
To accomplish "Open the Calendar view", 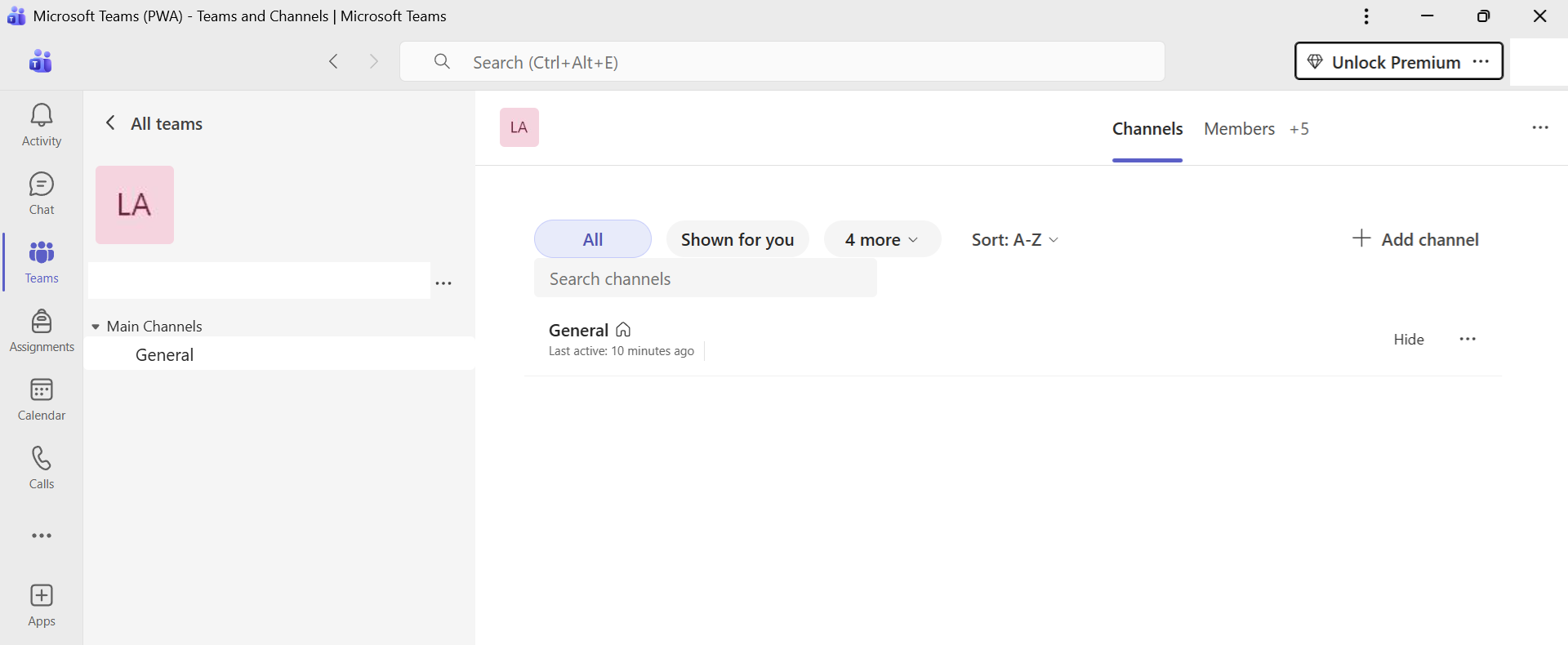I will point(42,399).
